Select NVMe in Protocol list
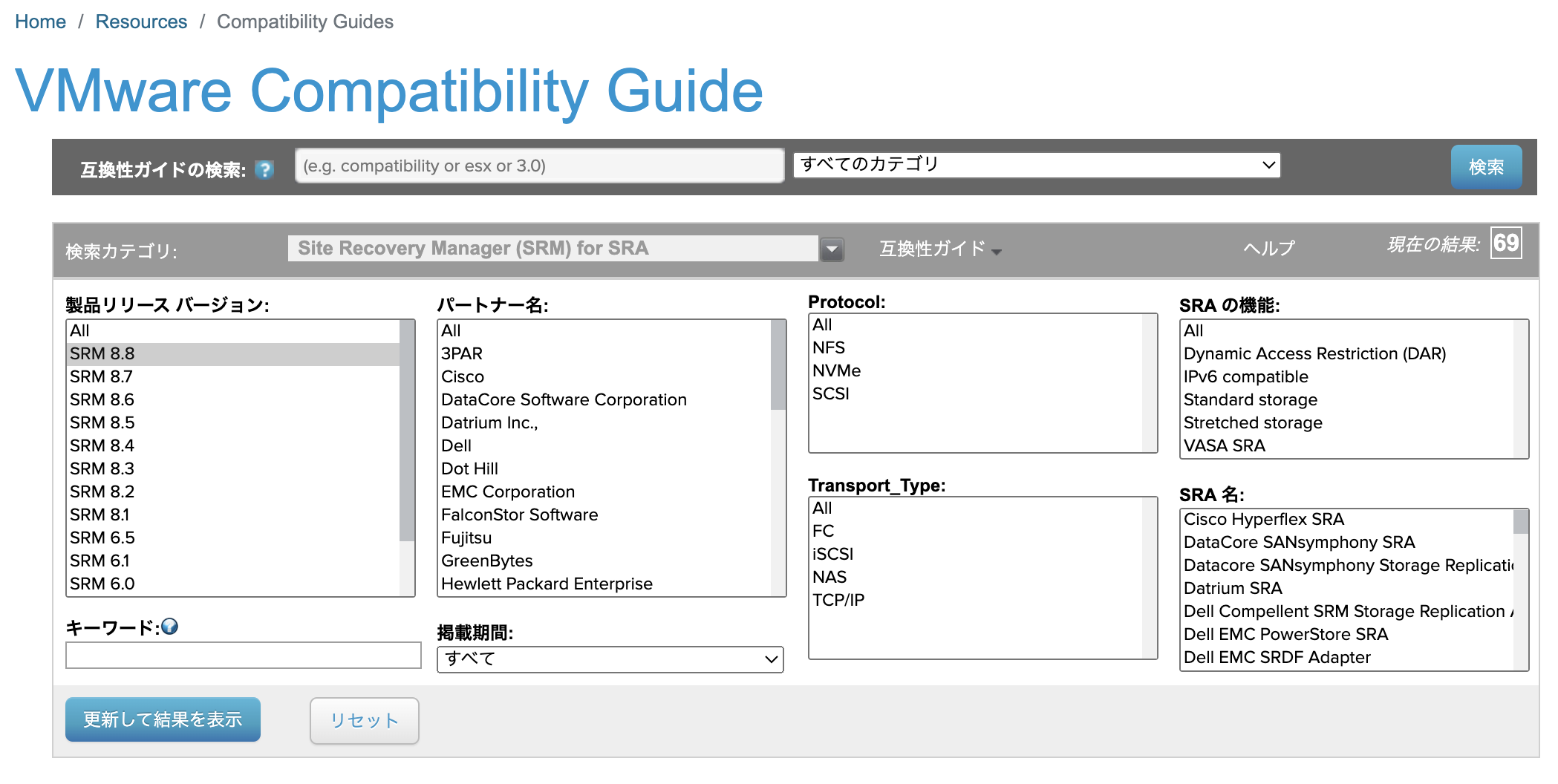The image size is (1558, 784). [976, 370]
